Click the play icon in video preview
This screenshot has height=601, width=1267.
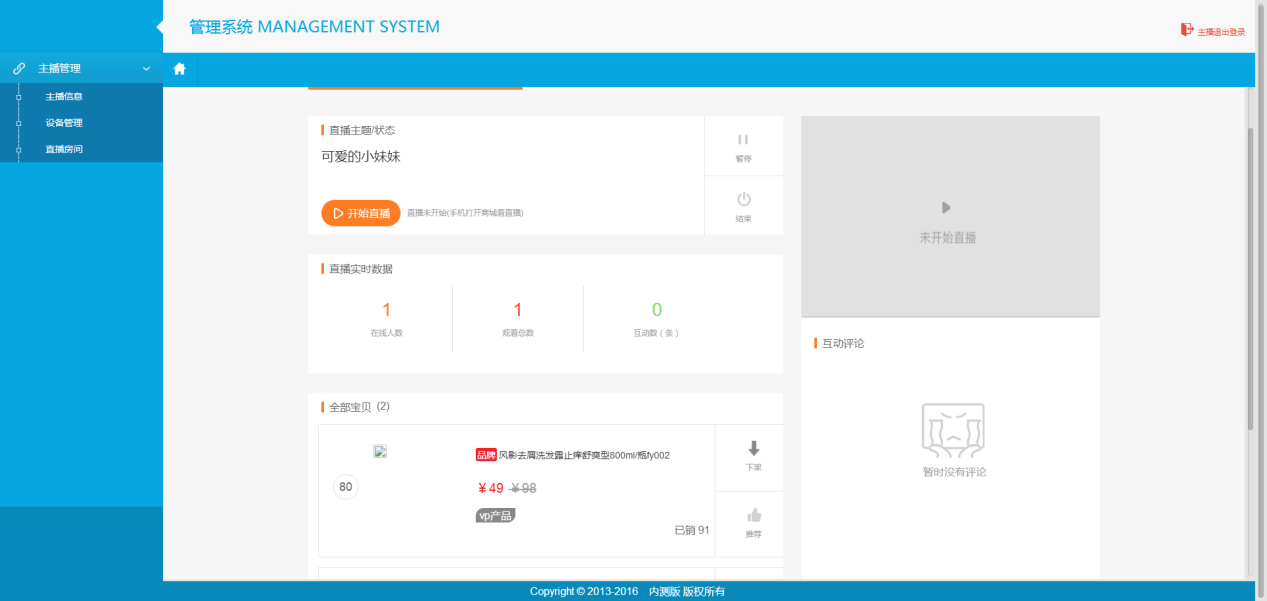coord(946,208)
